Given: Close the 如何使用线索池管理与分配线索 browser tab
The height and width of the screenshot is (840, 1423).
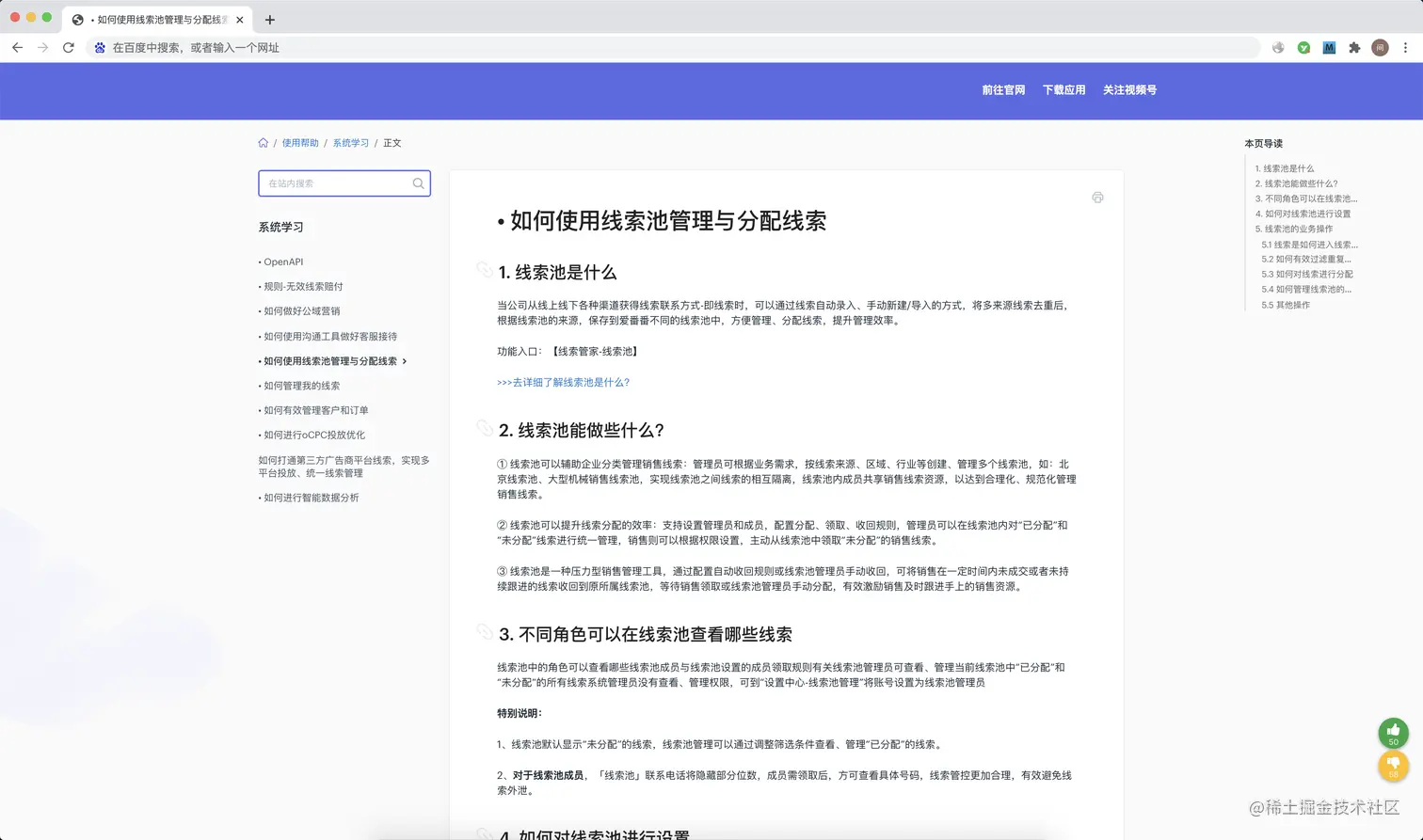Looking at the screenshot, I should (240, 20).
